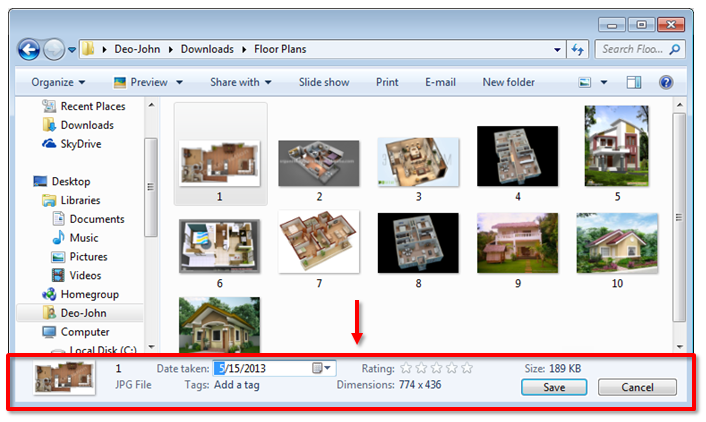
Task: Click the folder icon in address bar
Action: tap(88, 49)
